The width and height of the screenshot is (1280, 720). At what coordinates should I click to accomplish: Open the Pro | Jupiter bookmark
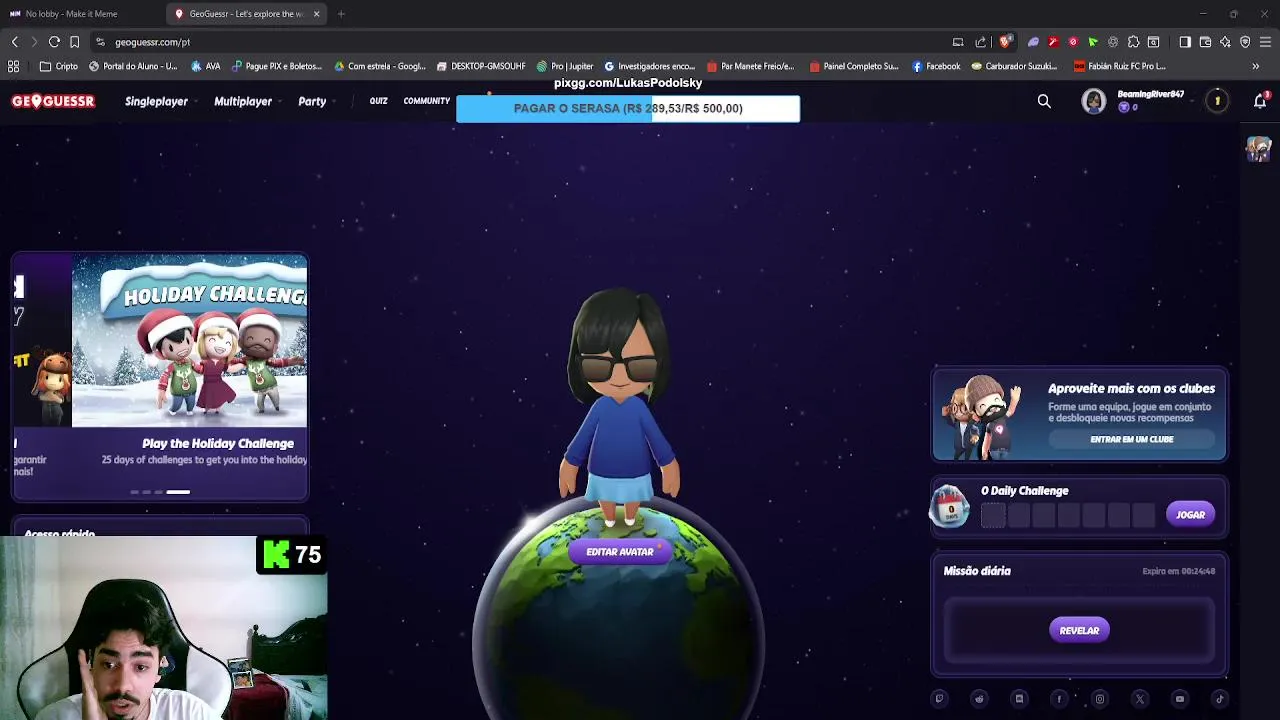click(x=565, y=66)
